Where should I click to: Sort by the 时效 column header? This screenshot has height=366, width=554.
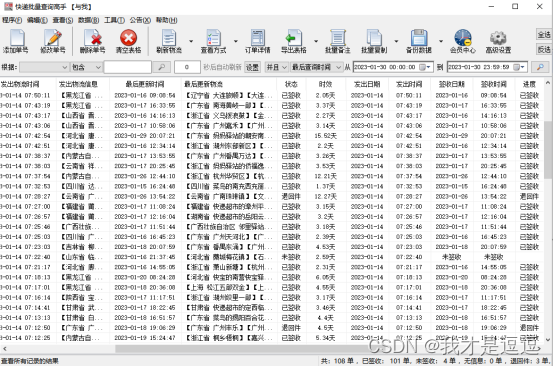[325, 84]
